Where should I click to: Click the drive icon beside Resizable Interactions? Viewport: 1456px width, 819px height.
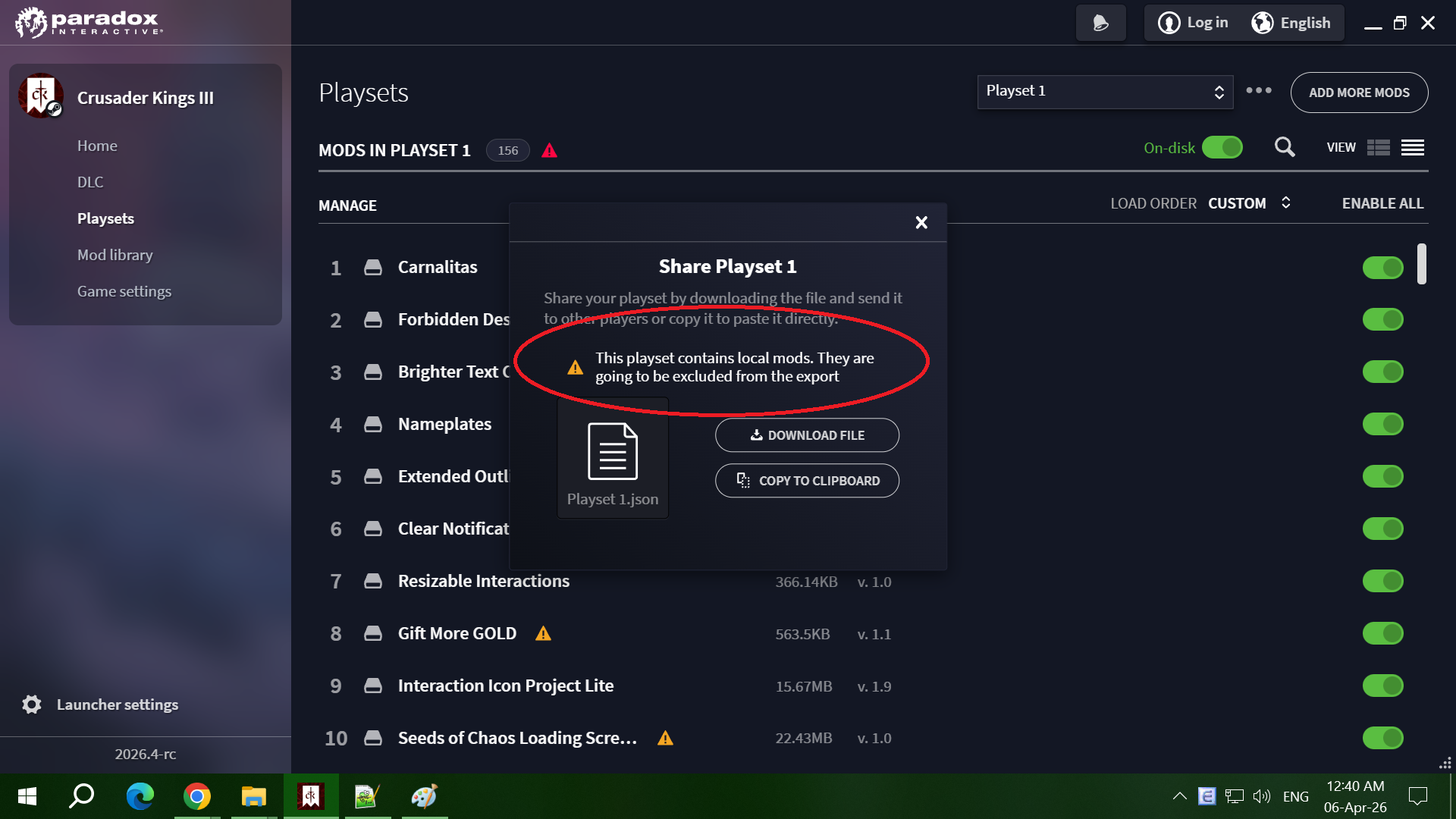click(373, 581)
